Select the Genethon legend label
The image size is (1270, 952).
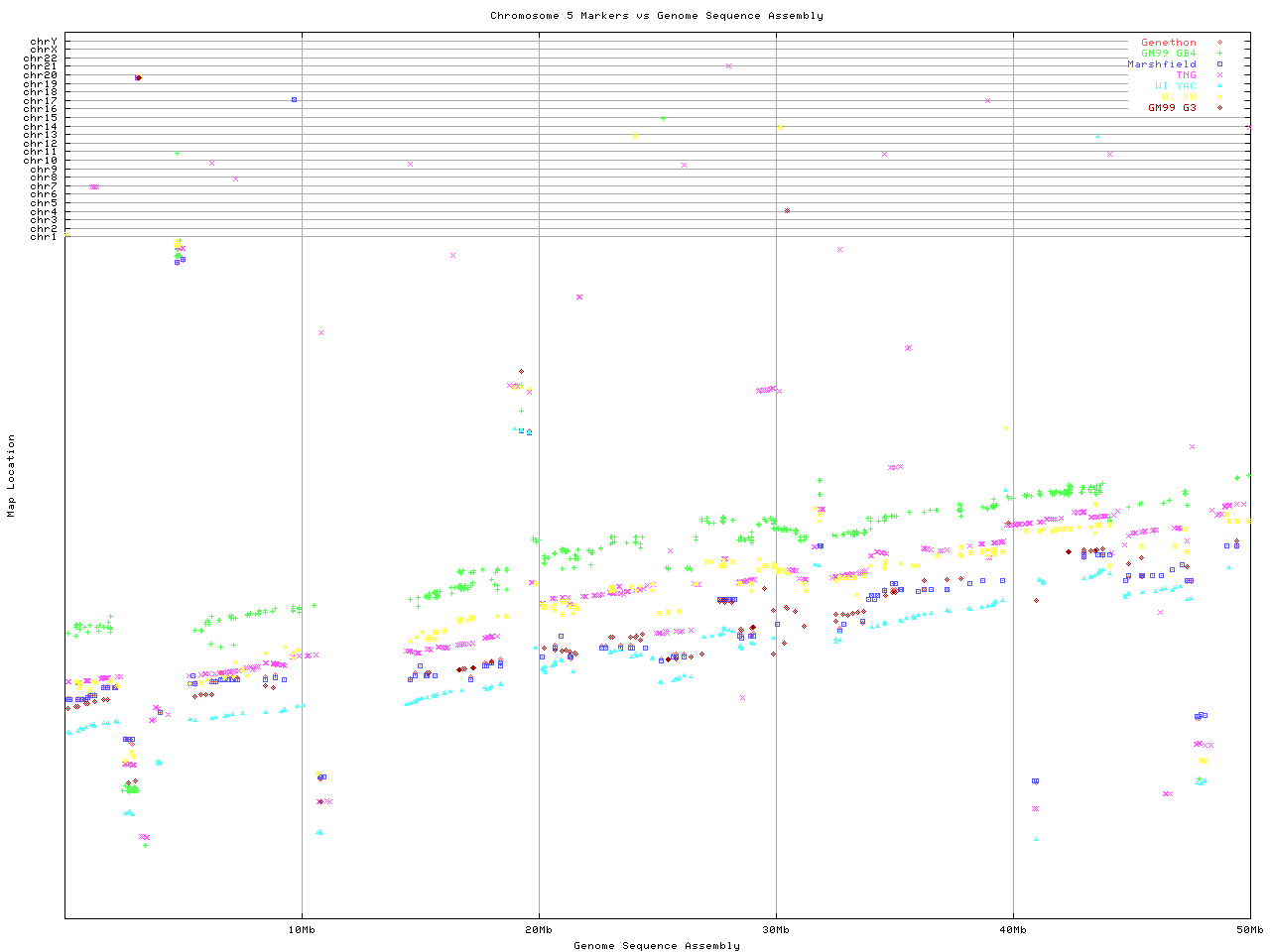[1168, 43]
